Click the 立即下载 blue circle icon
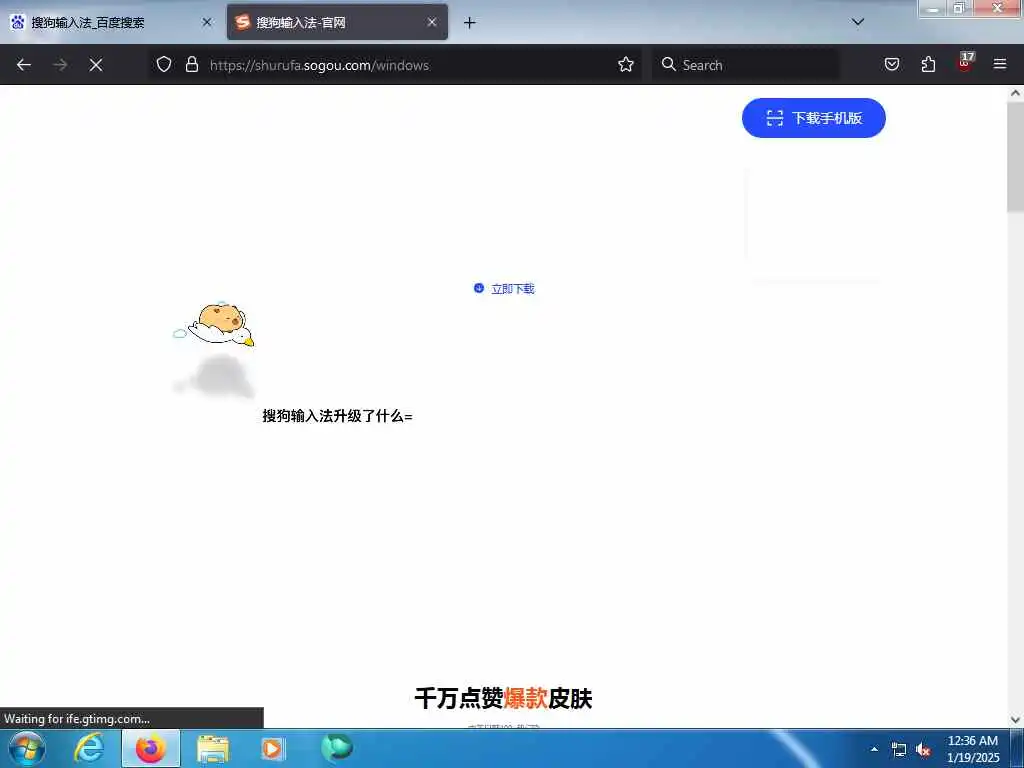The image size is (1024, 768). [479, 288]
